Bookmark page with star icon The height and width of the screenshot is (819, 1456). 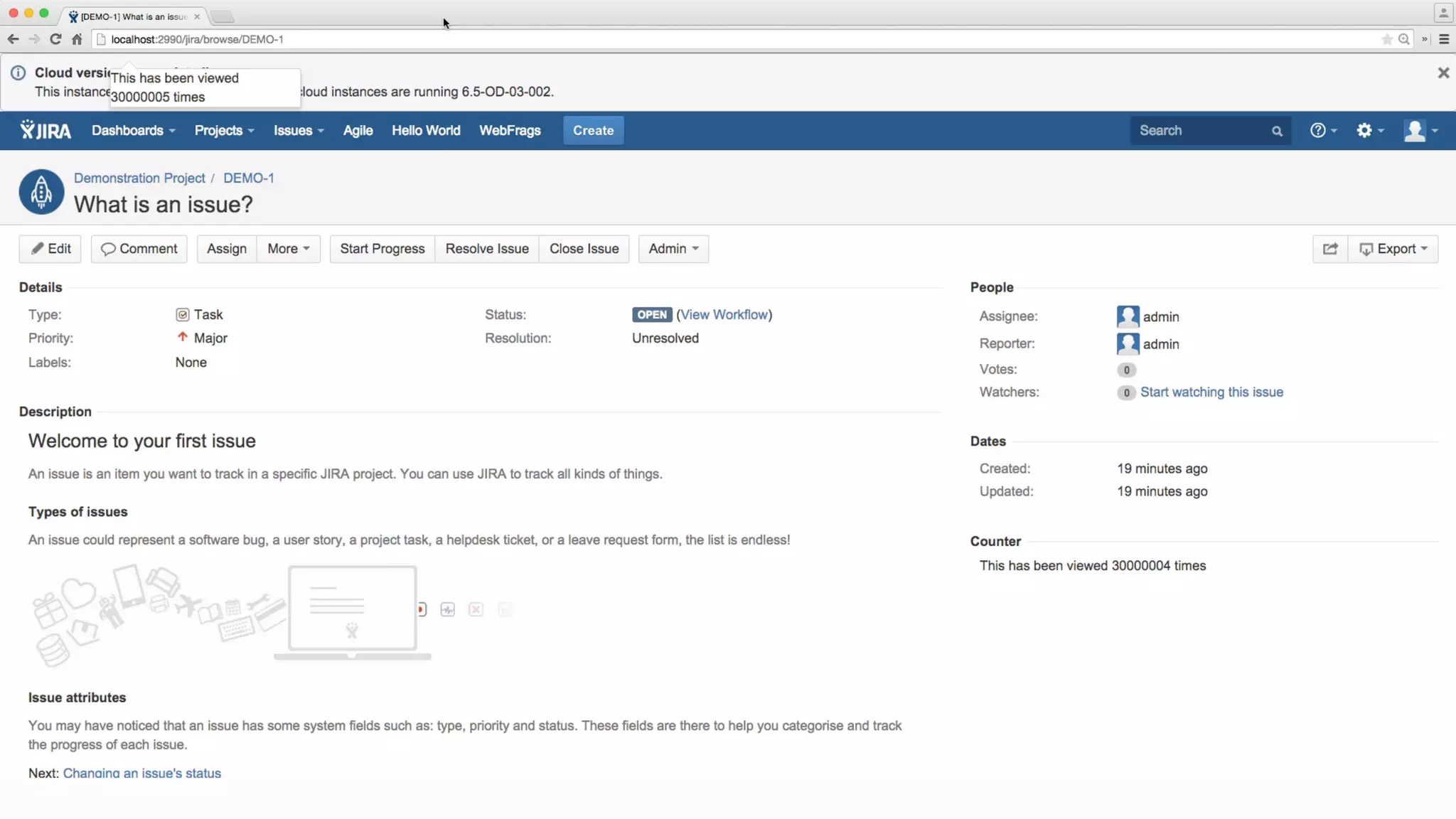(1386, 39)
